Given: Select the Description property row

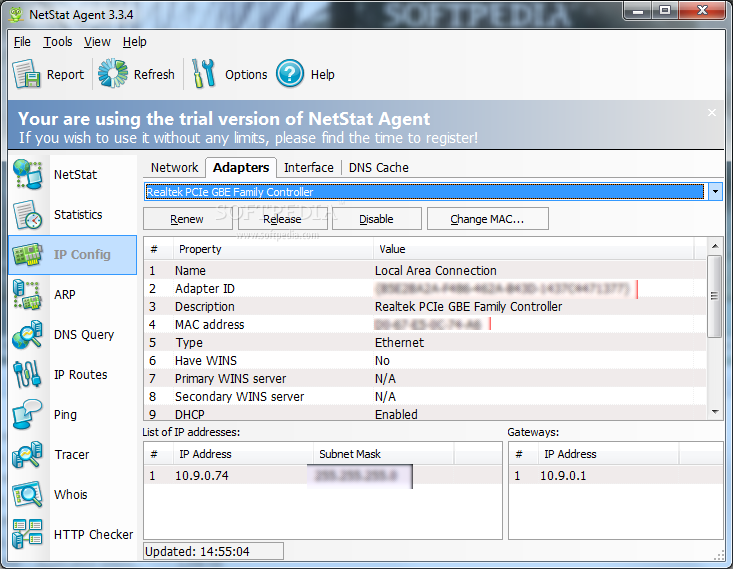Looking at the screenshot, I should point(425,307).
